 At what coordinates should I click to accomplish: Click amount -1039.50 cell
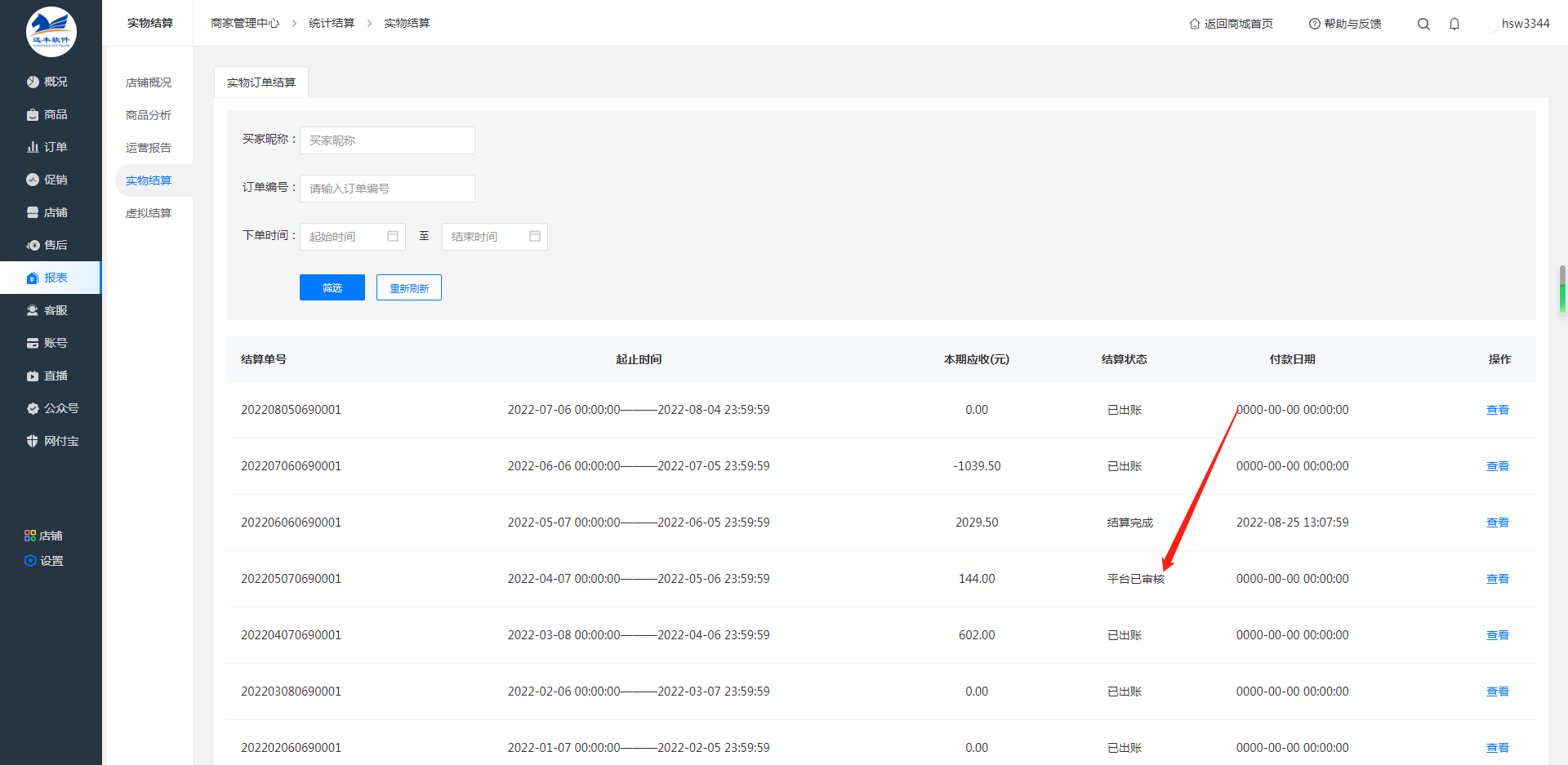pyautogui.click(x=977, y=466)
